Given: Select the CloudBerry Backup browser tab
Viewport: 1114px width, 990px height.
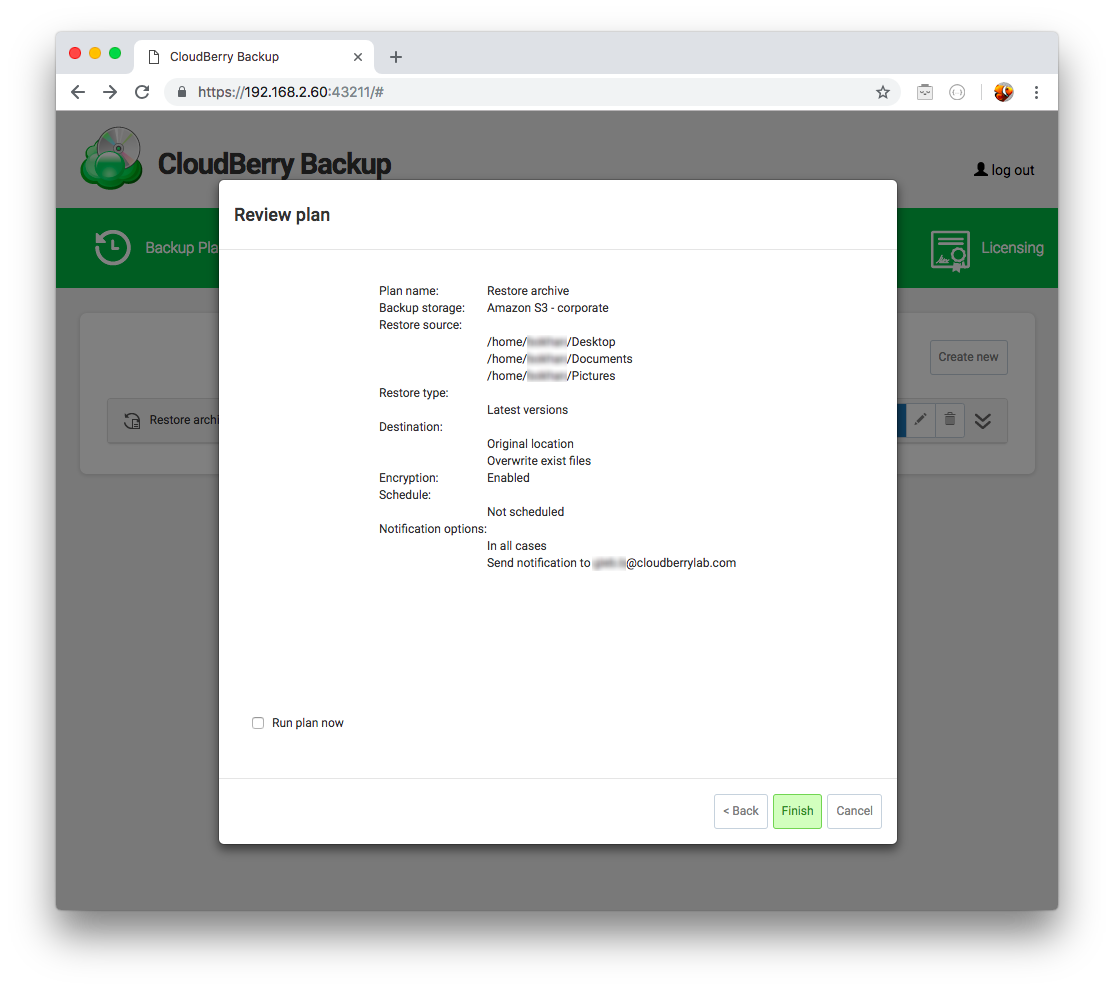Looking at the screenshot, I should [254, 57].
